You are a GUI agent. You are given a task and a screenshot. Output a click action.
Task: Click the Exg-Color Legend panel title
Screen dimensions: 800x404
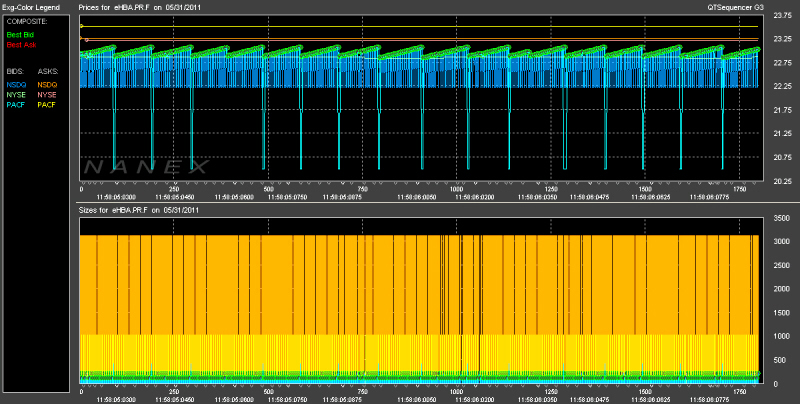tap(31, 8)
